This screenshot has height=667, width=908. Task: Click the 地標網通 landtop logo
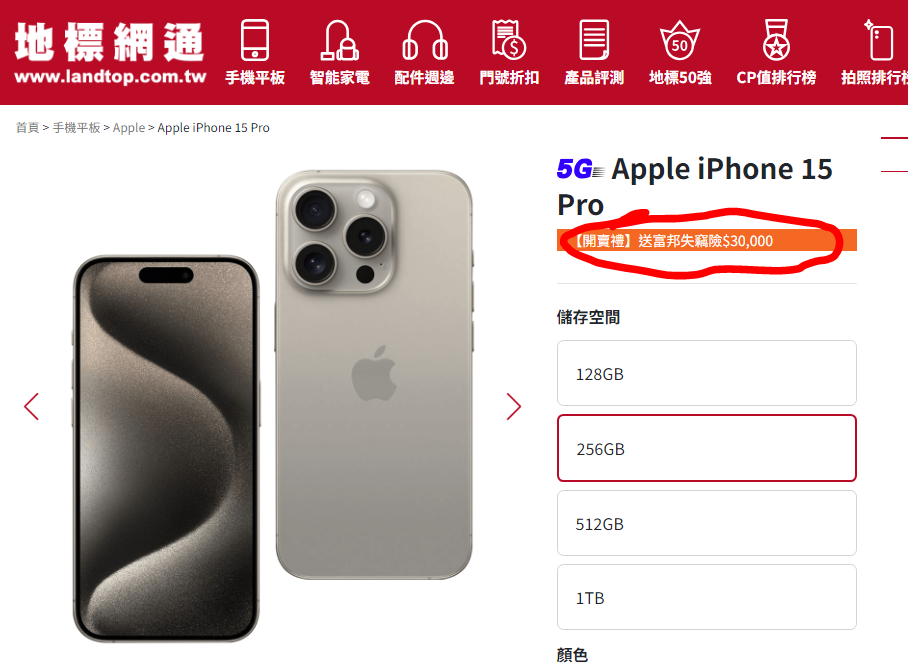(109, 53)
